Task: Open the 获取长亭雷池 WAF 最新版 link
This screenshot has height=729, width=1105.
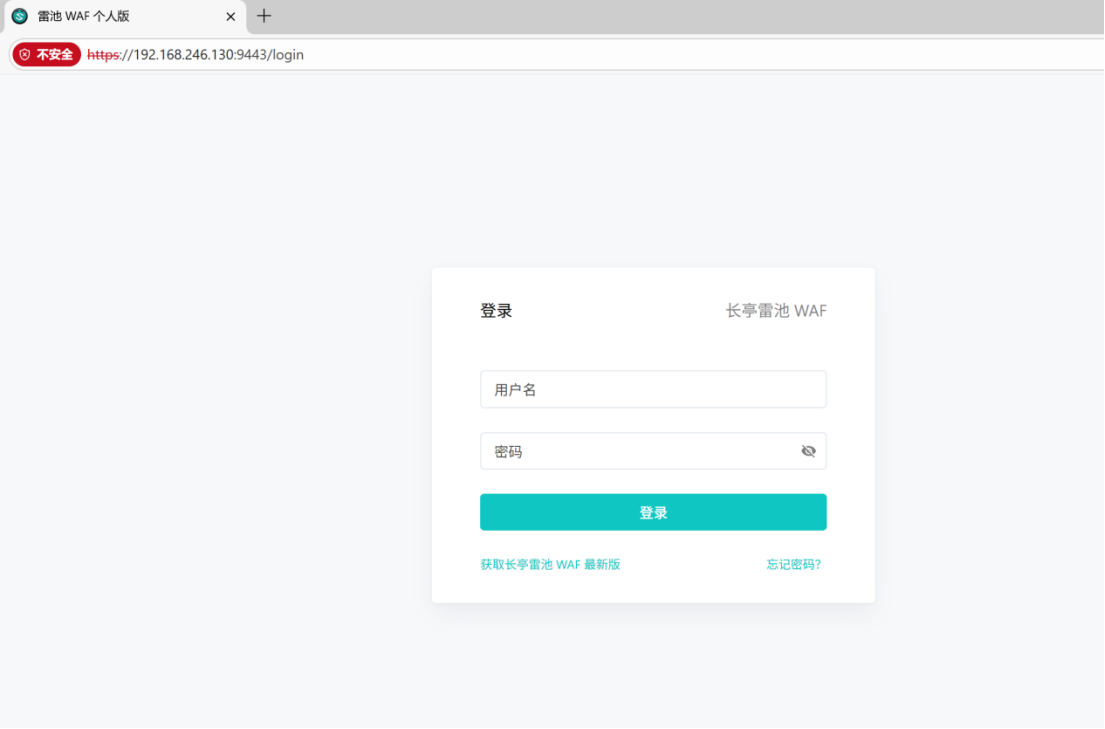Action: point(550,564)
